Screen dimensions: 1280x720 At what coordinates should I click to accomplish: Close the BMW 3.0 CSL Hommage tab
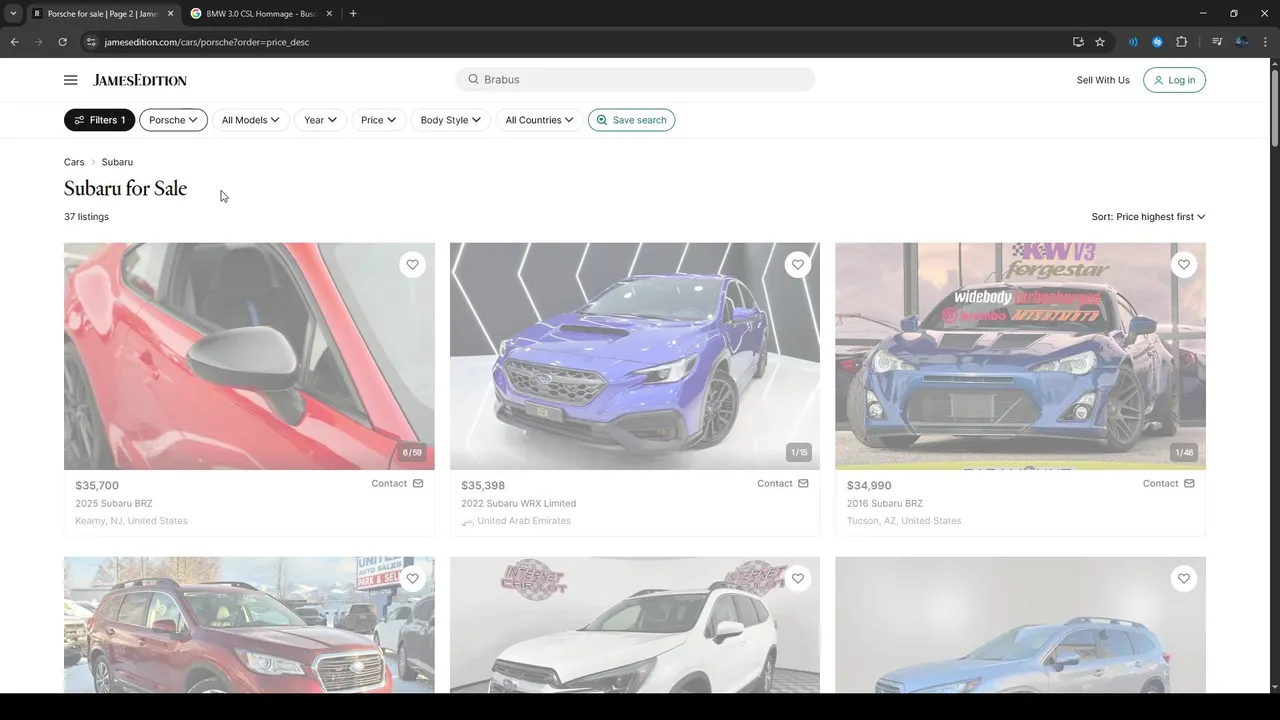click(x=328, y=14)
